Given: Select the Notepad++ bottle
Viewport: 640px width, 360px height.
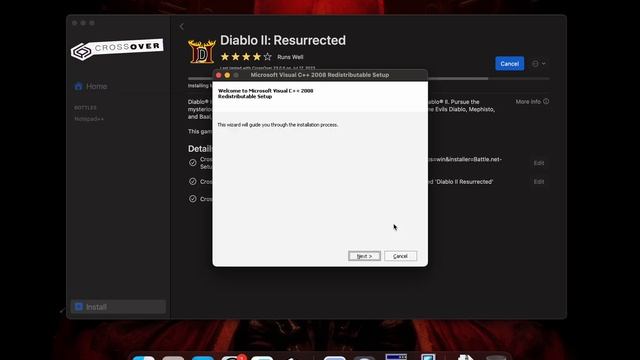Looking at the screenshot, I should tap(89, 119).
